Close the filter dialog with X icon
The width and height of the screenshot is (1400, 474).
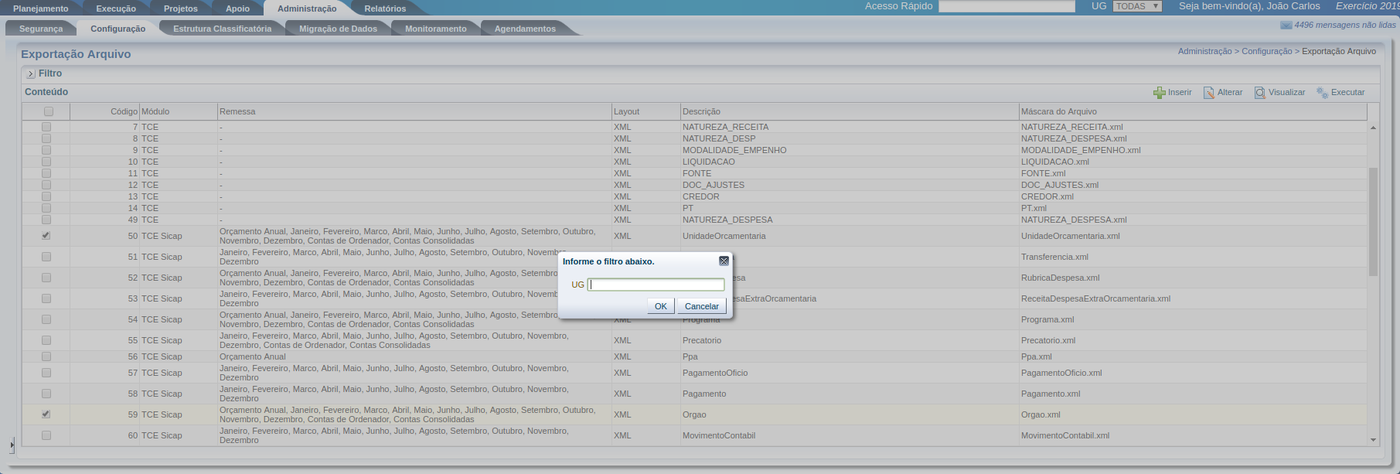(724, 261)
